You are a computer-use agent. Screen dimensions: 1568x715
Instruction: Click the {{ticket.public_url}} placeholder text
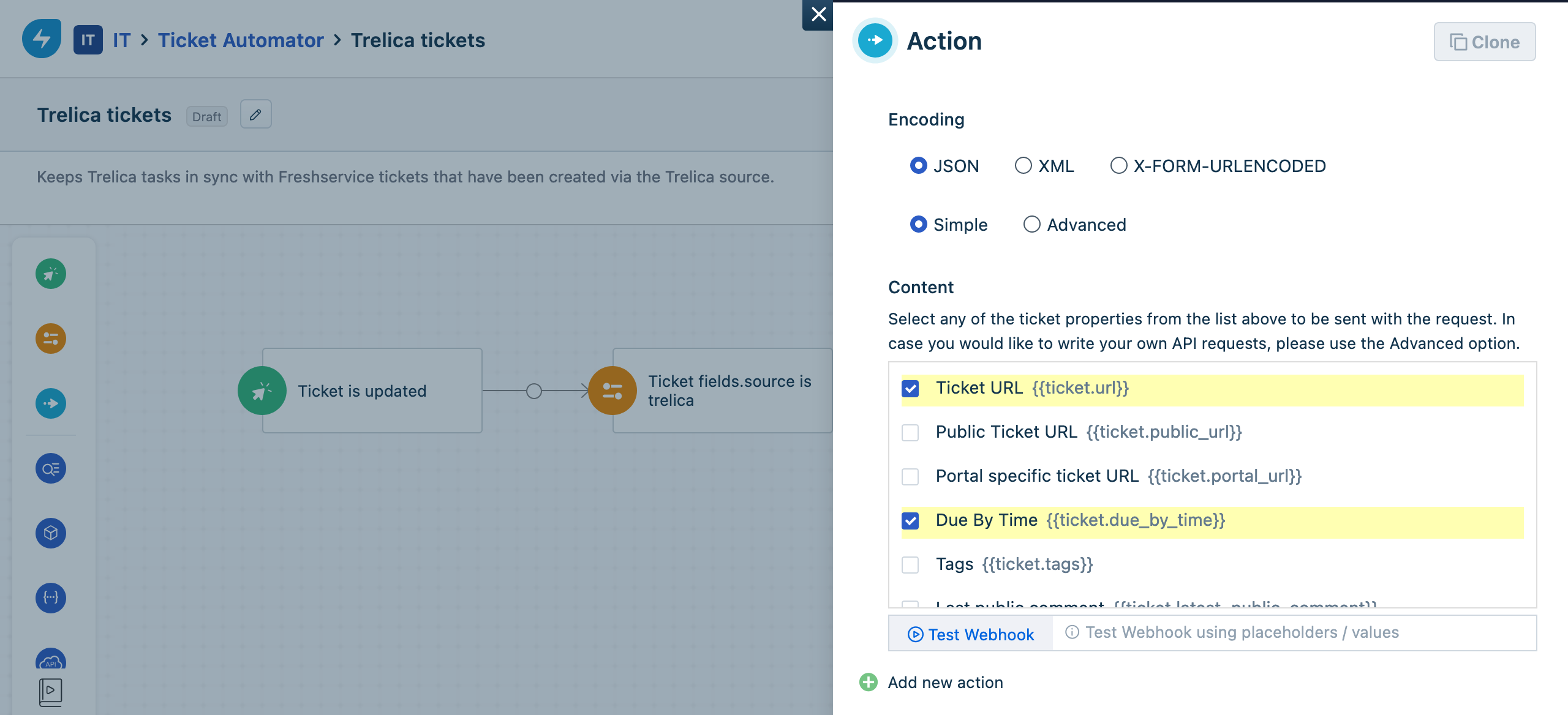[x=1164, y=432]
